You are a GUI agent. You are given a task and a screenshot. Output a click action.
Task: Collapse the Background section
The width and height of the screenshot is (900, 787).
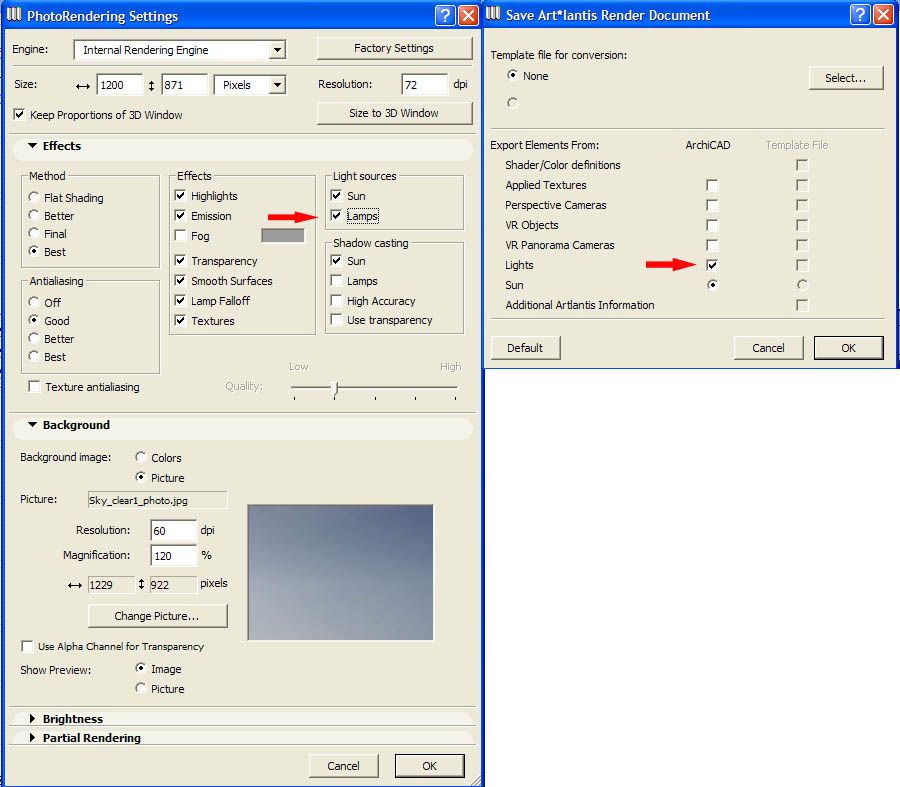coord(33,425)
